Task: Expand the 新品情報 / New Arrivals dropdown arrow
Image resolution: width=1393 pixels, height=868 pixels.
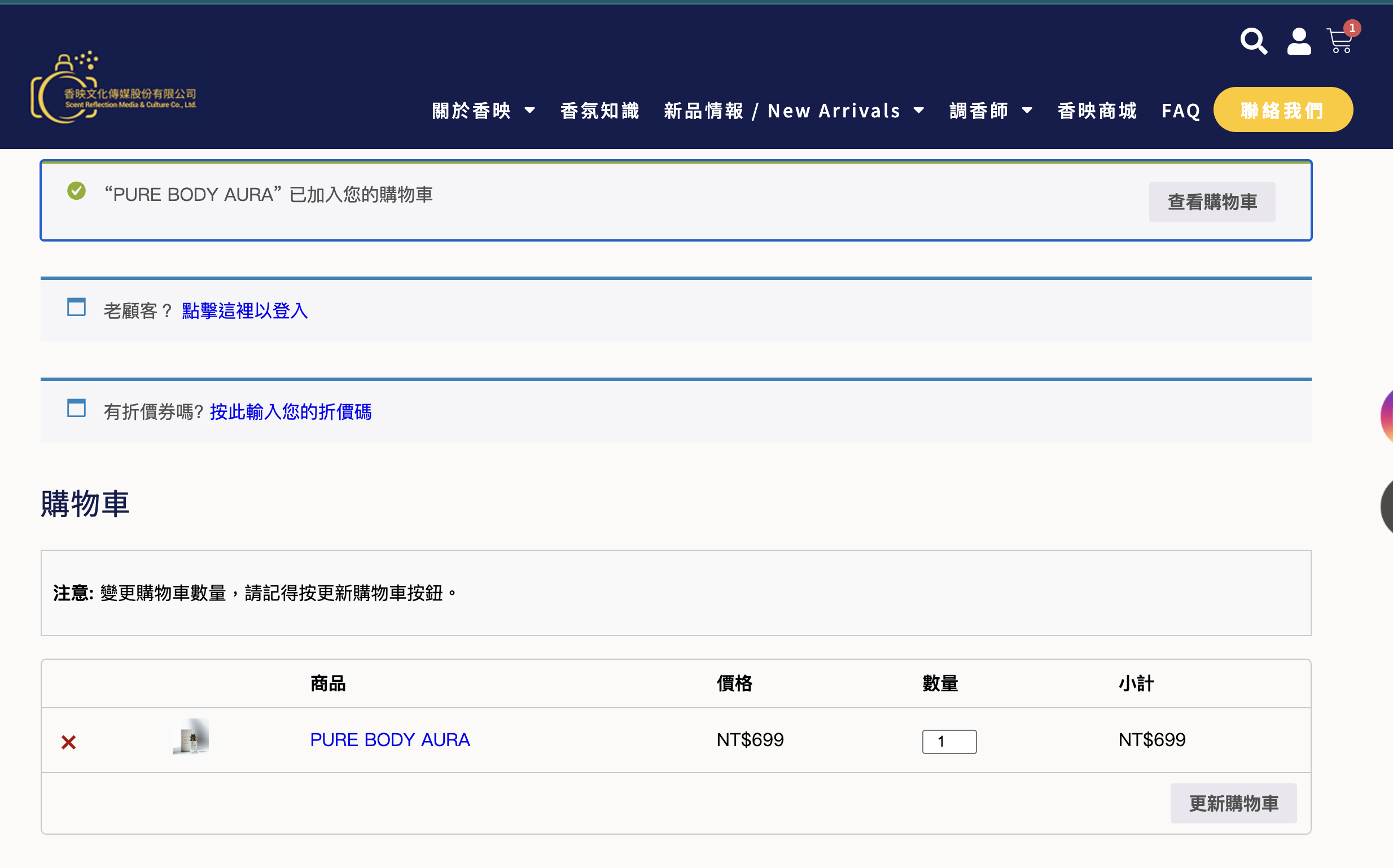Action: pos(918,110)
